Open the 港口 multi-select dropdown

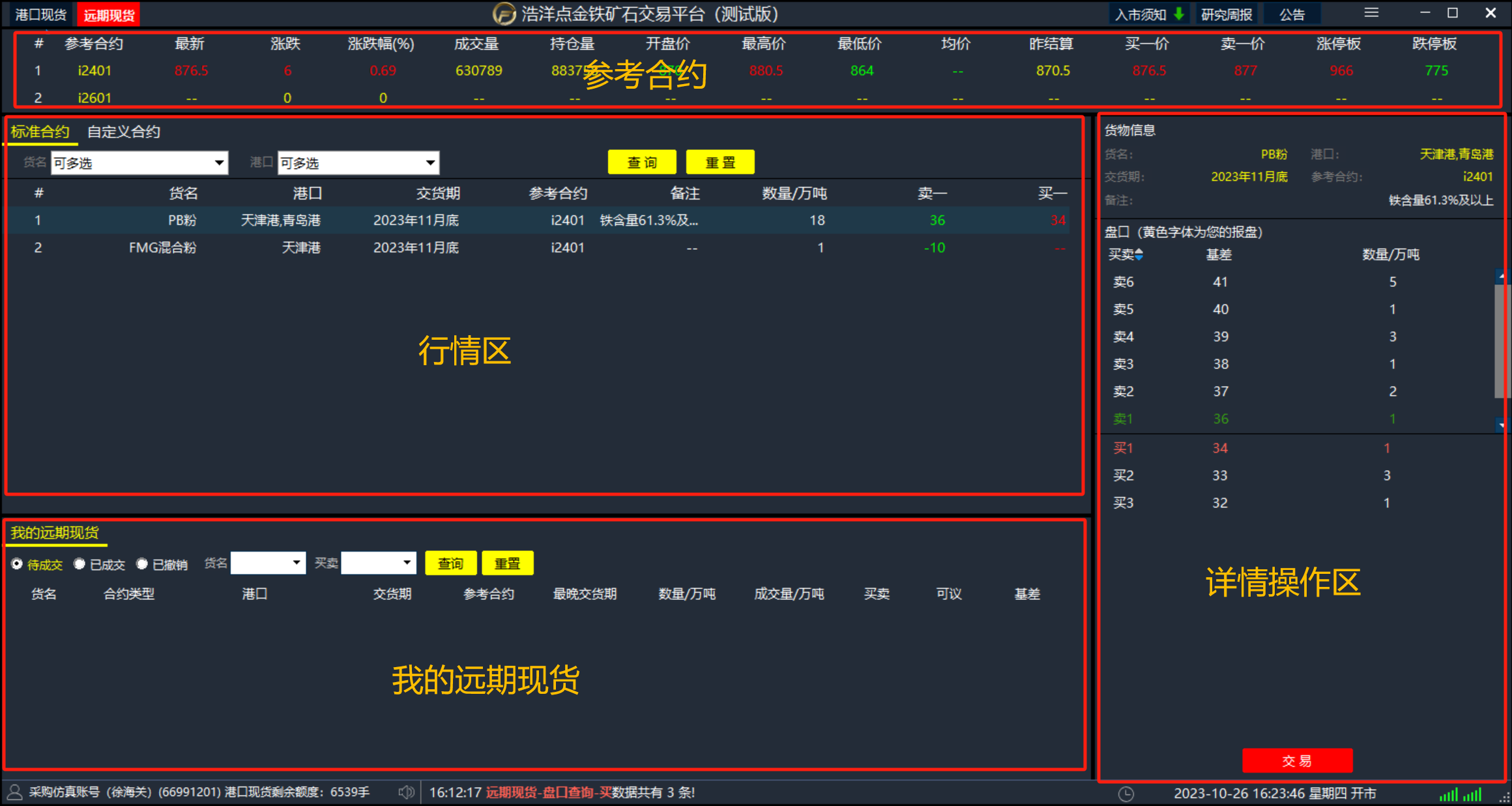pos(430,163)
